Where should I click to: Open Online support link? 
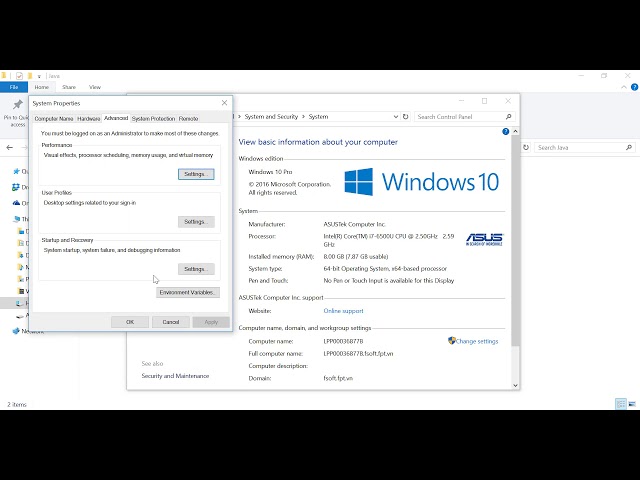click(343, 311)
